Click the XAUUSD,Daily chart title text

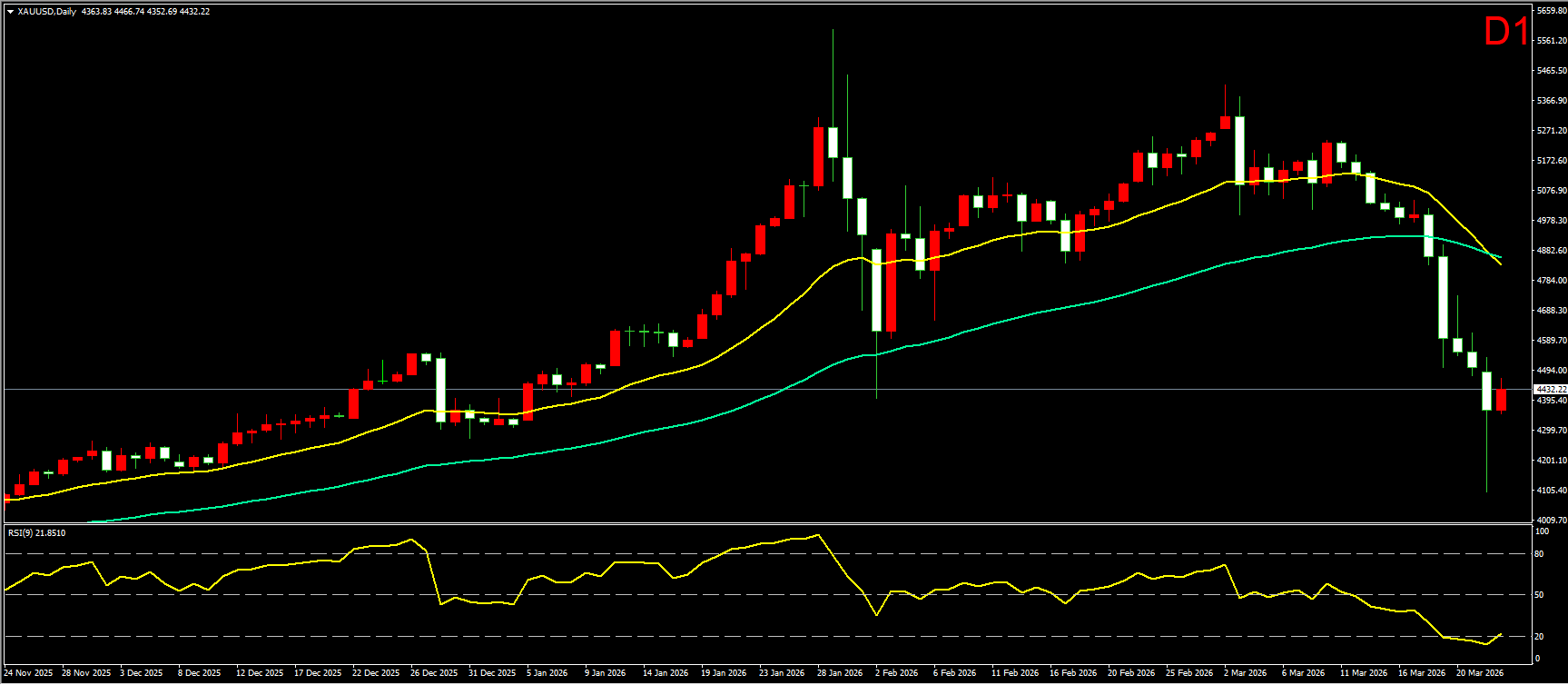(x=47, y=12)
